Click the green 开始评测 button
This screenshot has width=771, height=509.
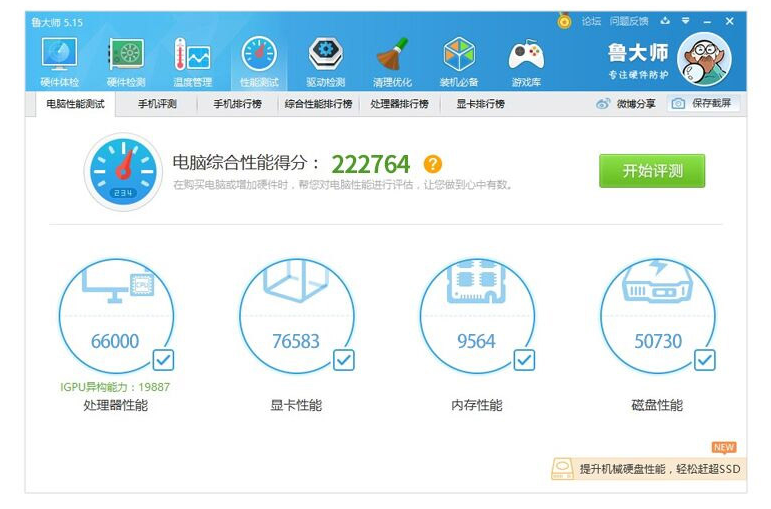[652, 171]
